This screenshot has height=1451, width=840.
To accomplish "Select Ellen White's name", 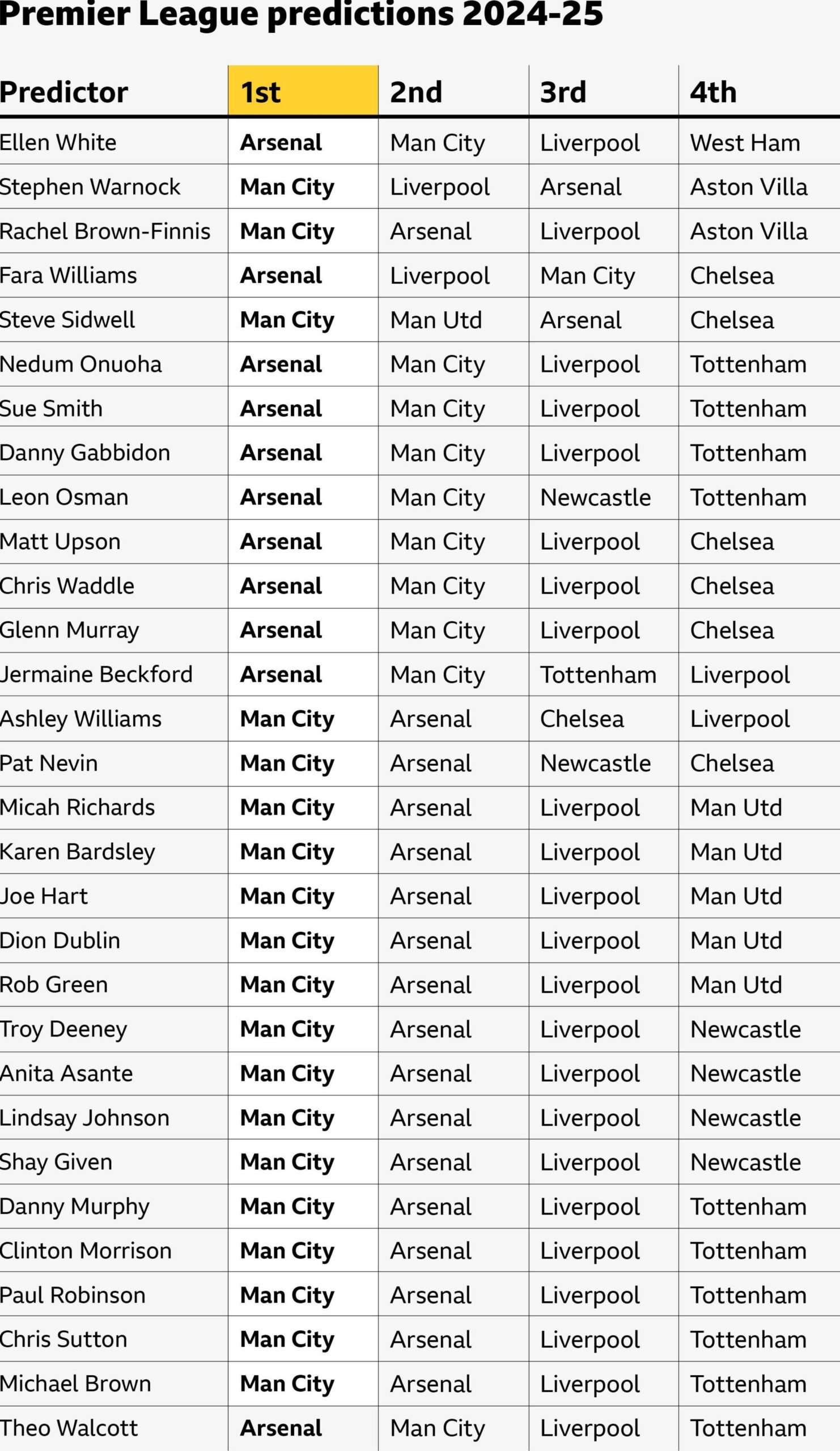I will point(58,142).
